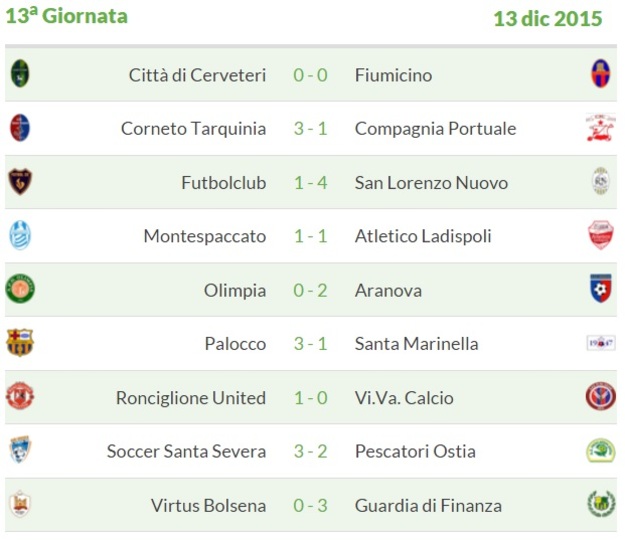Open the Pescatori Ostia team link
625x540 pixels.
415,452
